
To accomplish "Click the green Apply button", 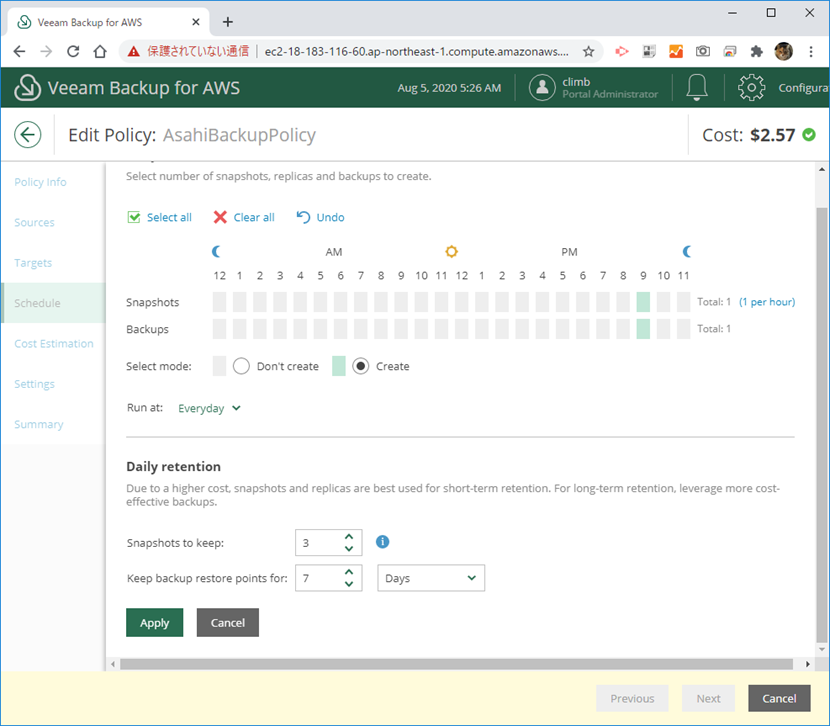I will pyautogui.click(x=155, y=622).
